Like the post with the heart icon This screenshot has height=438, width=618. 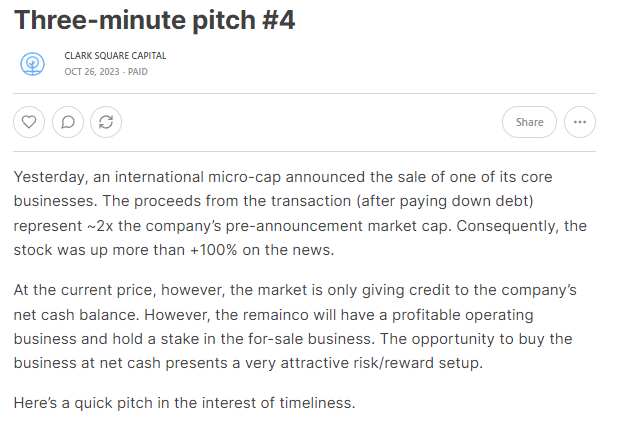click(x=29, y=122)
